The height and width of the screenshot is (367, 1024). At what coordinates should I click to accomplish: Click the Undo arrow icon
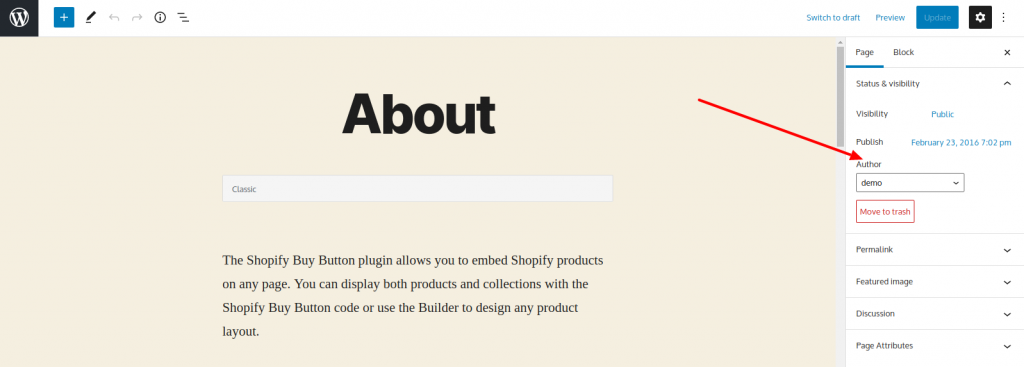[x=114, y=18]
